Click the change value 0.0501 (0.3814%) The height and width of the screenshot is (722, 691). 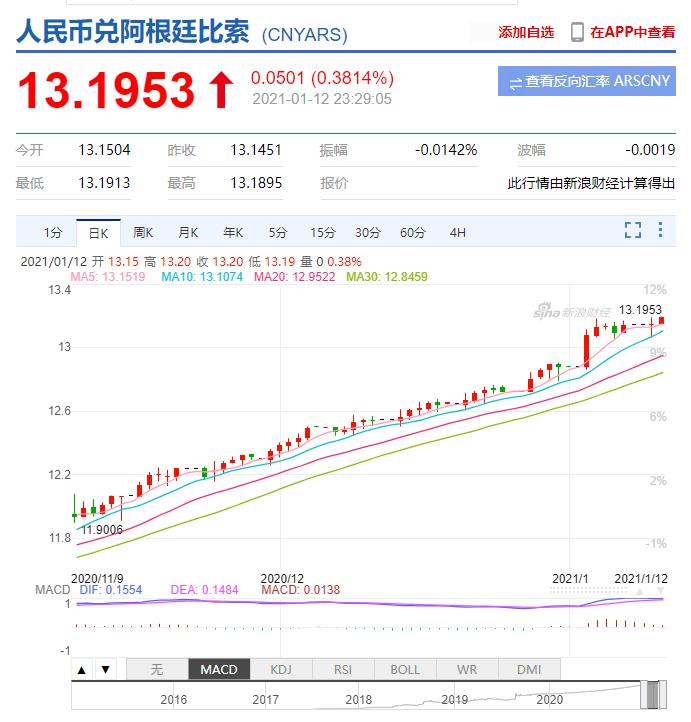pos(322,78)
